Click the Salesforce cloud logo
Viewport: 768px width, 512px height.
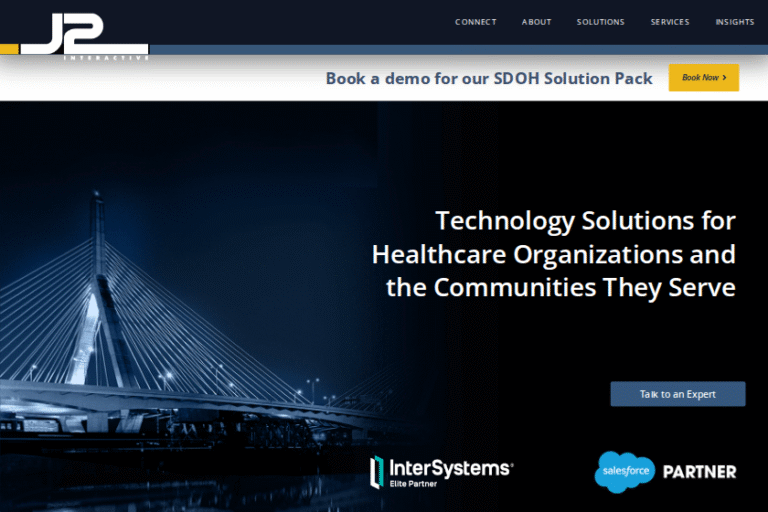[x=624, y=472]
